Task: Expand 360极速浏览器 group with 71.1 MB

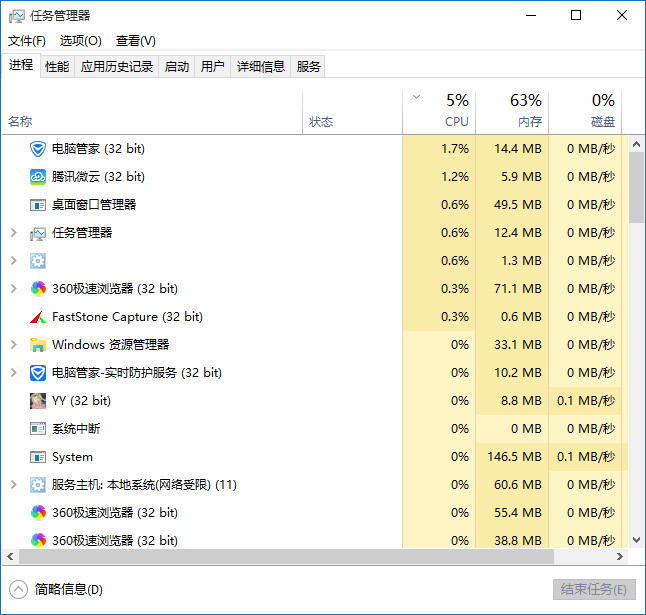Action: [14, 289]
